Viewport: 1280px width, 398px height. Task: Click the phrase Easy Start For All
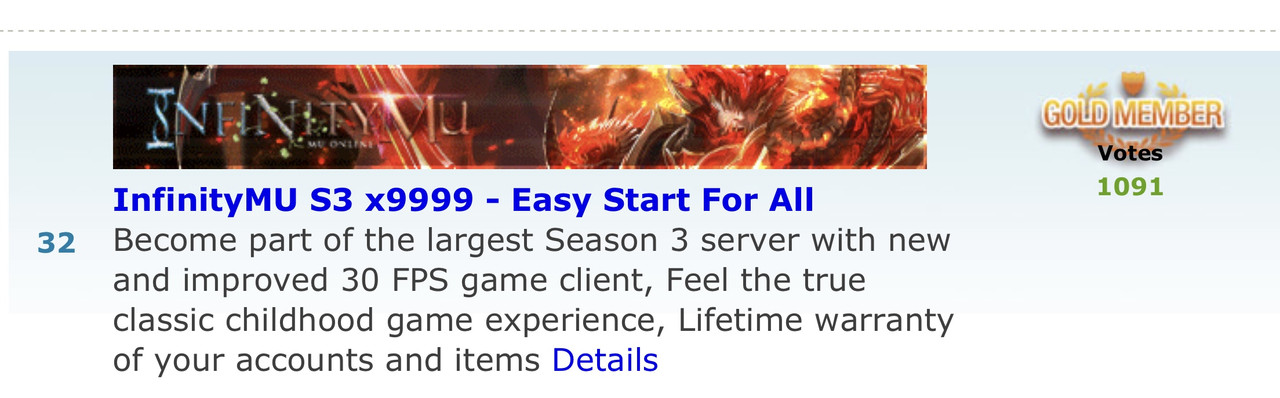(663, 200)
